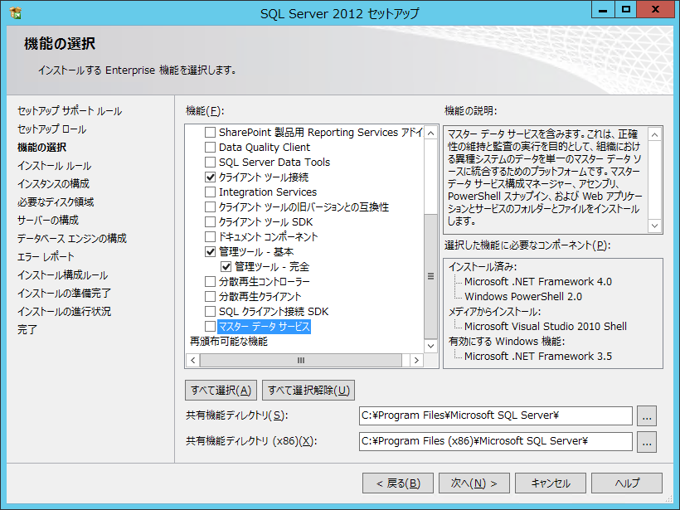Check the ドキュメント コンポーネント checkbox
The width and height of the screenshot is (680, 510).
click(210, 237)
